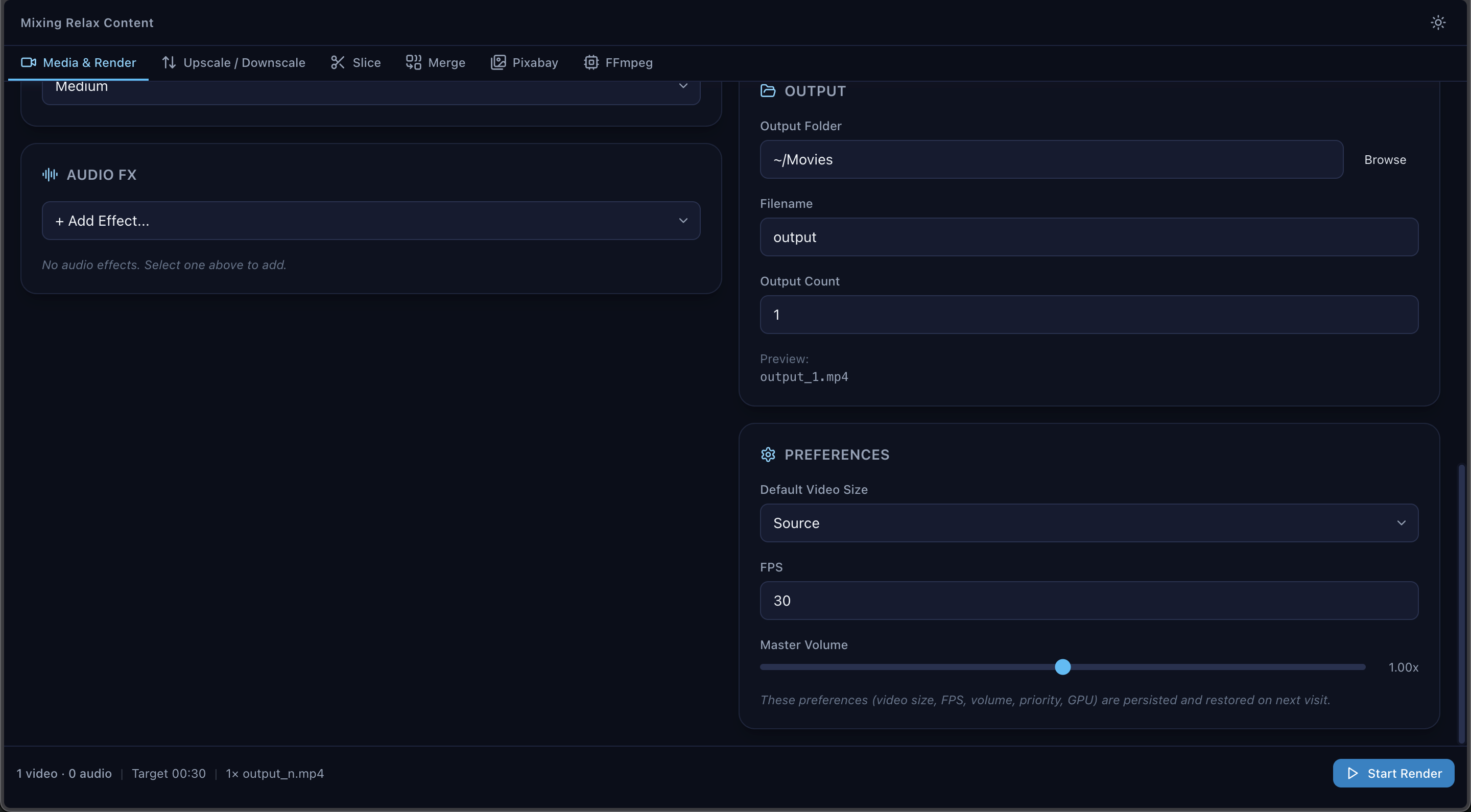This screenshot has height=812, width=1471.
Task: Click the Preferences gear icon
Action: click(x=768, y=455)
